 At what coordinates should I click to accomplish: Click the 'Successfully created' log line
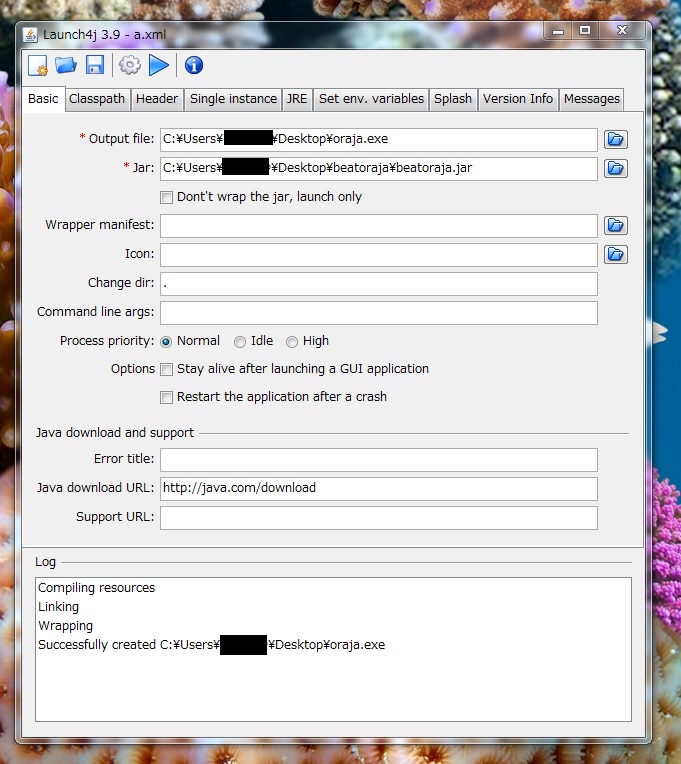[x=211, y=645]
